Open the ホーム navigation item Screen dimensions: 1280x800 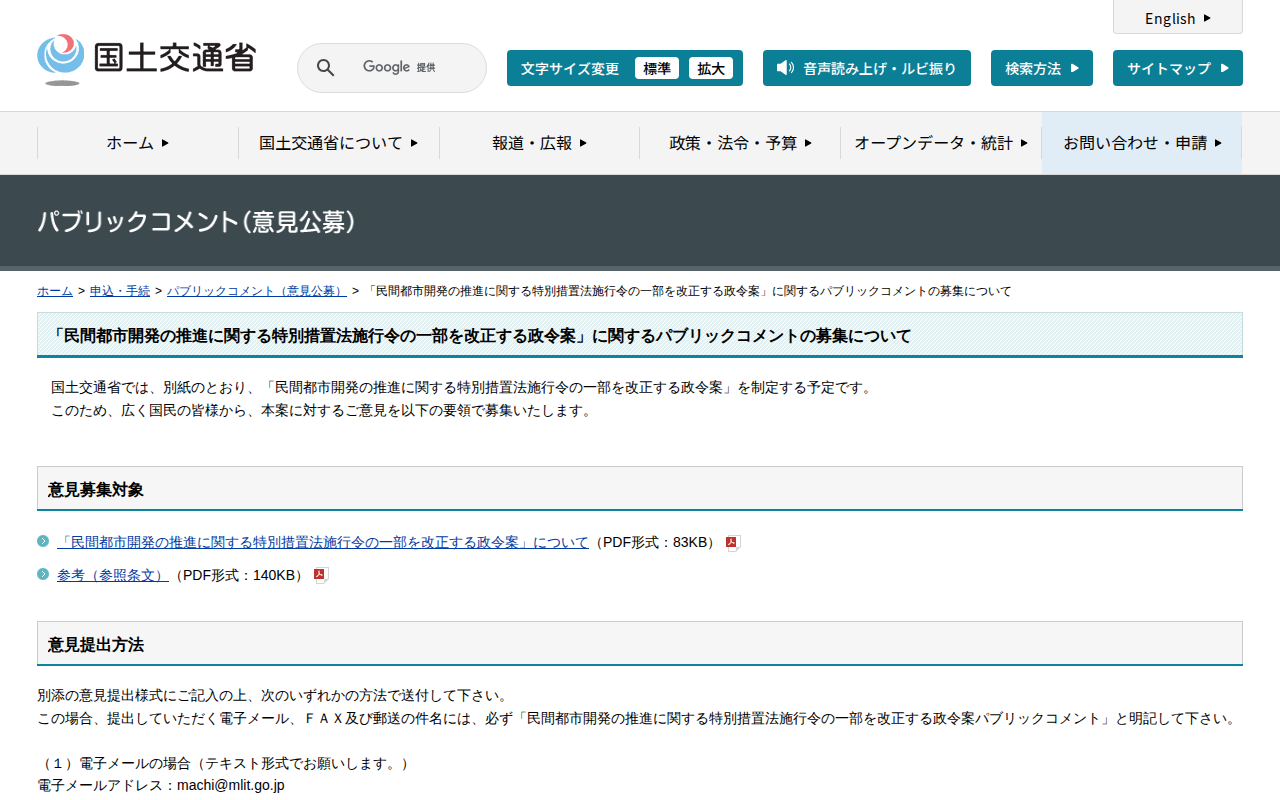pos(137,143)
